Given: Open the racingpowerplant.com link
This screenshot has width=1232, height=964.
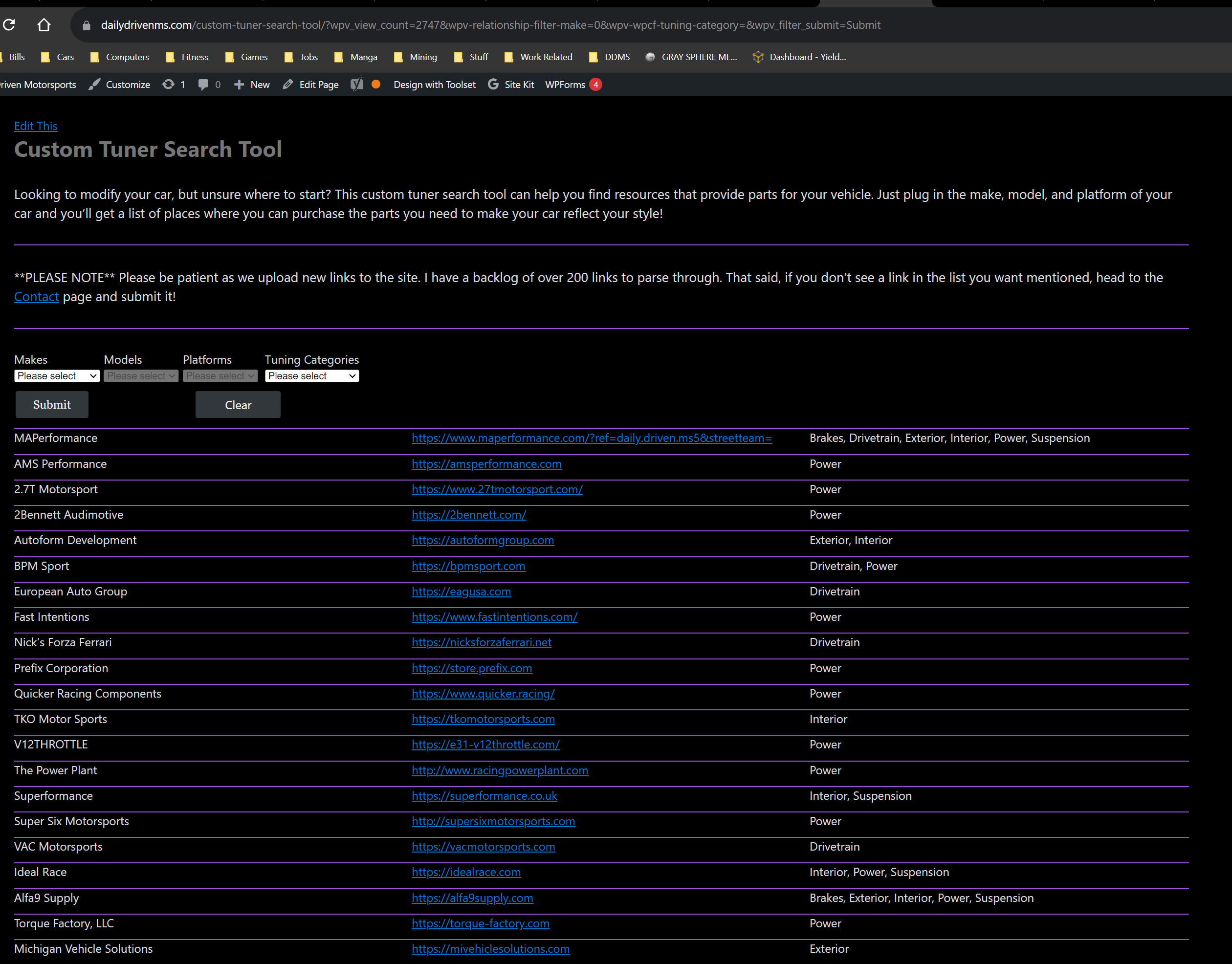Looking at the screenshot, I should (x=500, y=770).
